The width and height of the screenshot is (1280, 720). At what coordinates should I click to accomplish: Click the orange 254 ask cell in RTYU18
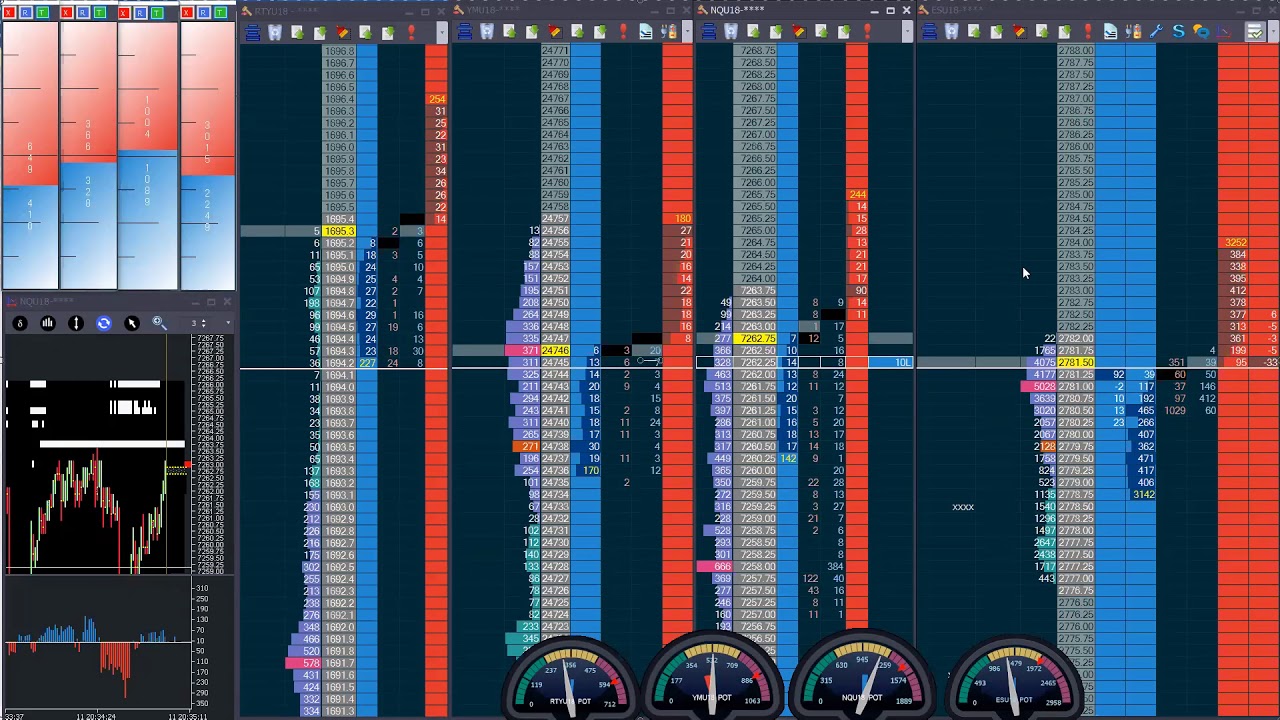[436, 99]
